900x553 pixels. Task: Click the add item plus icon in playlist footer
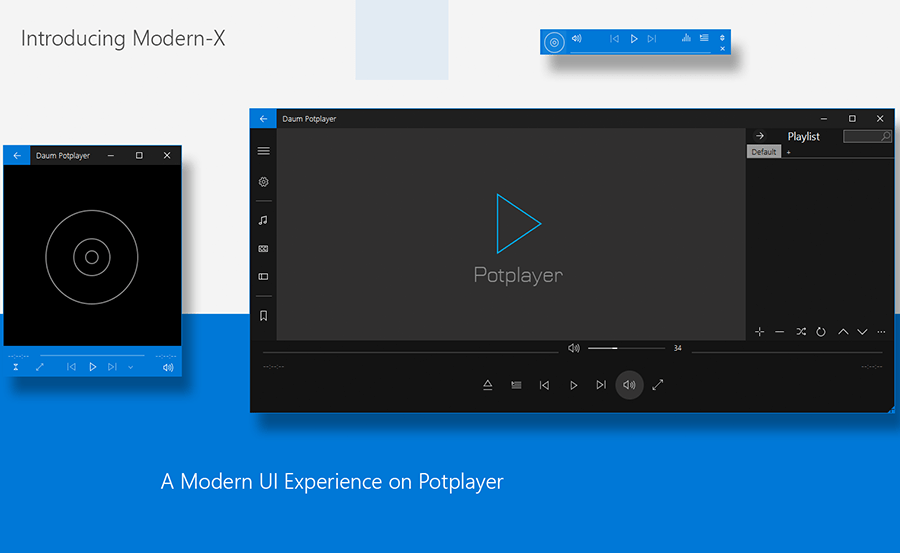click(x=759, y=332)
